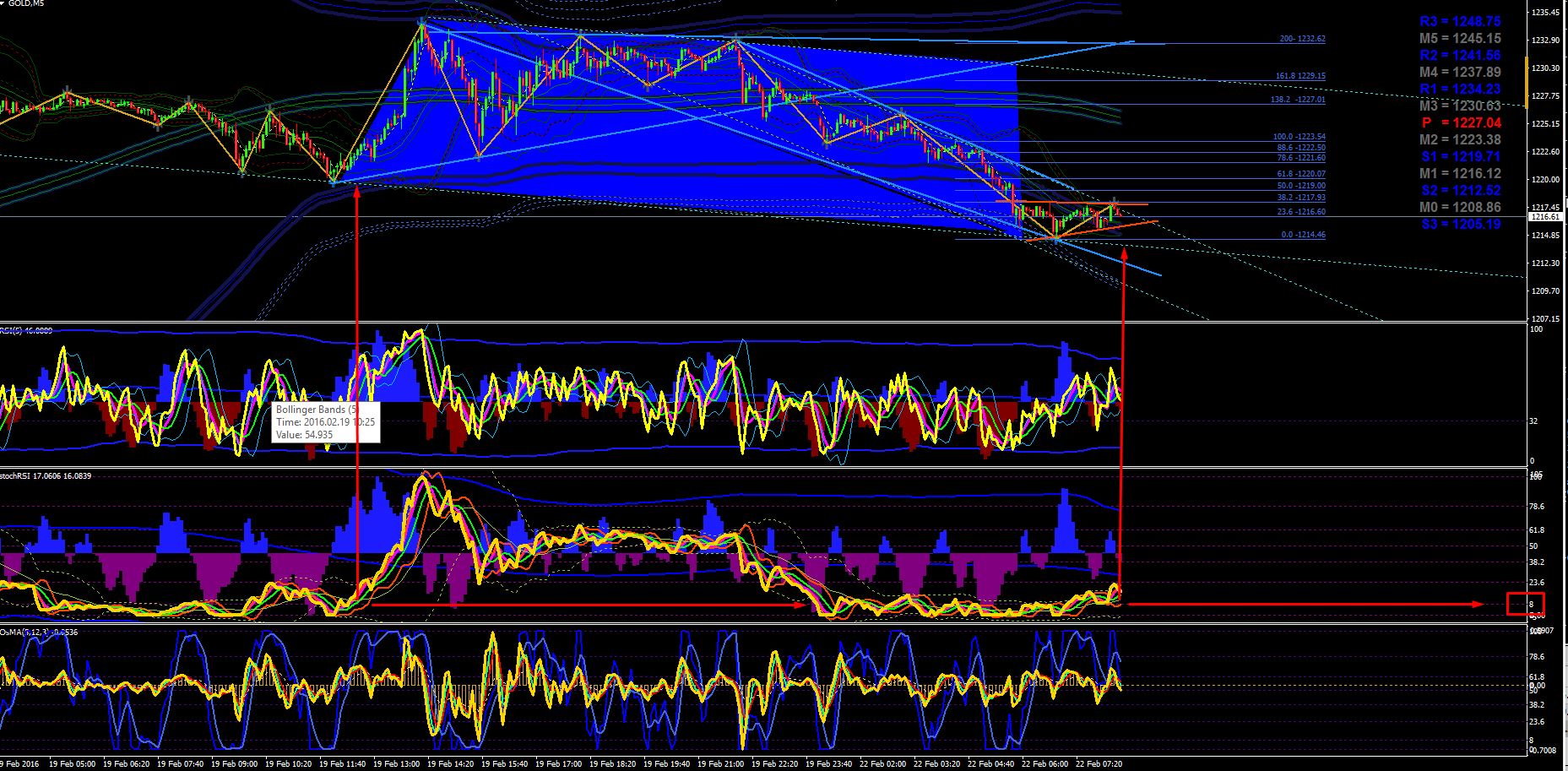
Task: Select the M5 = 1245.15 pivot label
Action: pyautogui.click(x=1460, y=39)
